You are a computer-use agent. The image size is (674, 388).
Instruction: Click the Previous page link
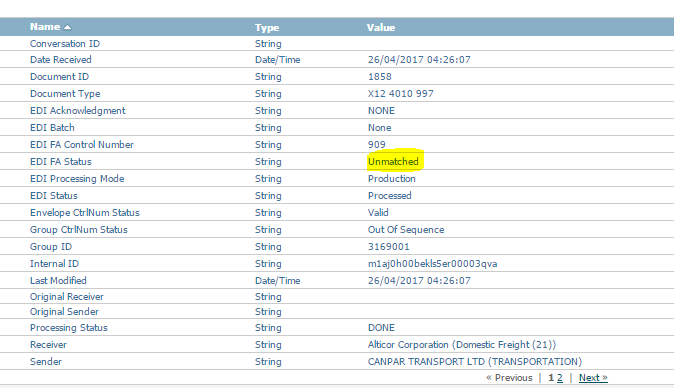click(x=509, y=378)
